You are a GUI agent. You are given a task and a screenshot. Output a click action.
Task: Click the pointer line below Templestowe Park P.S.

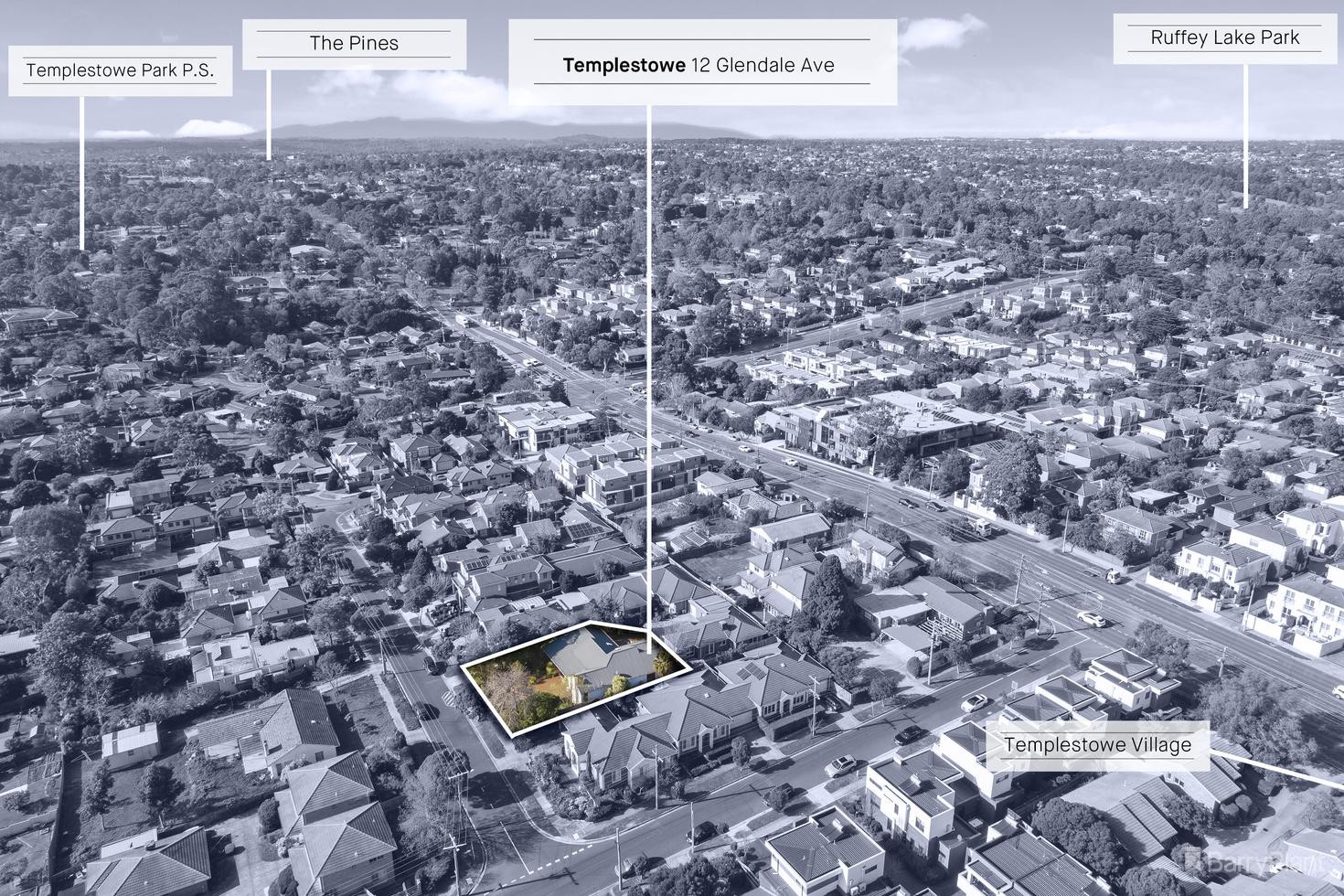pyautogui.click(x=82, y=172)
